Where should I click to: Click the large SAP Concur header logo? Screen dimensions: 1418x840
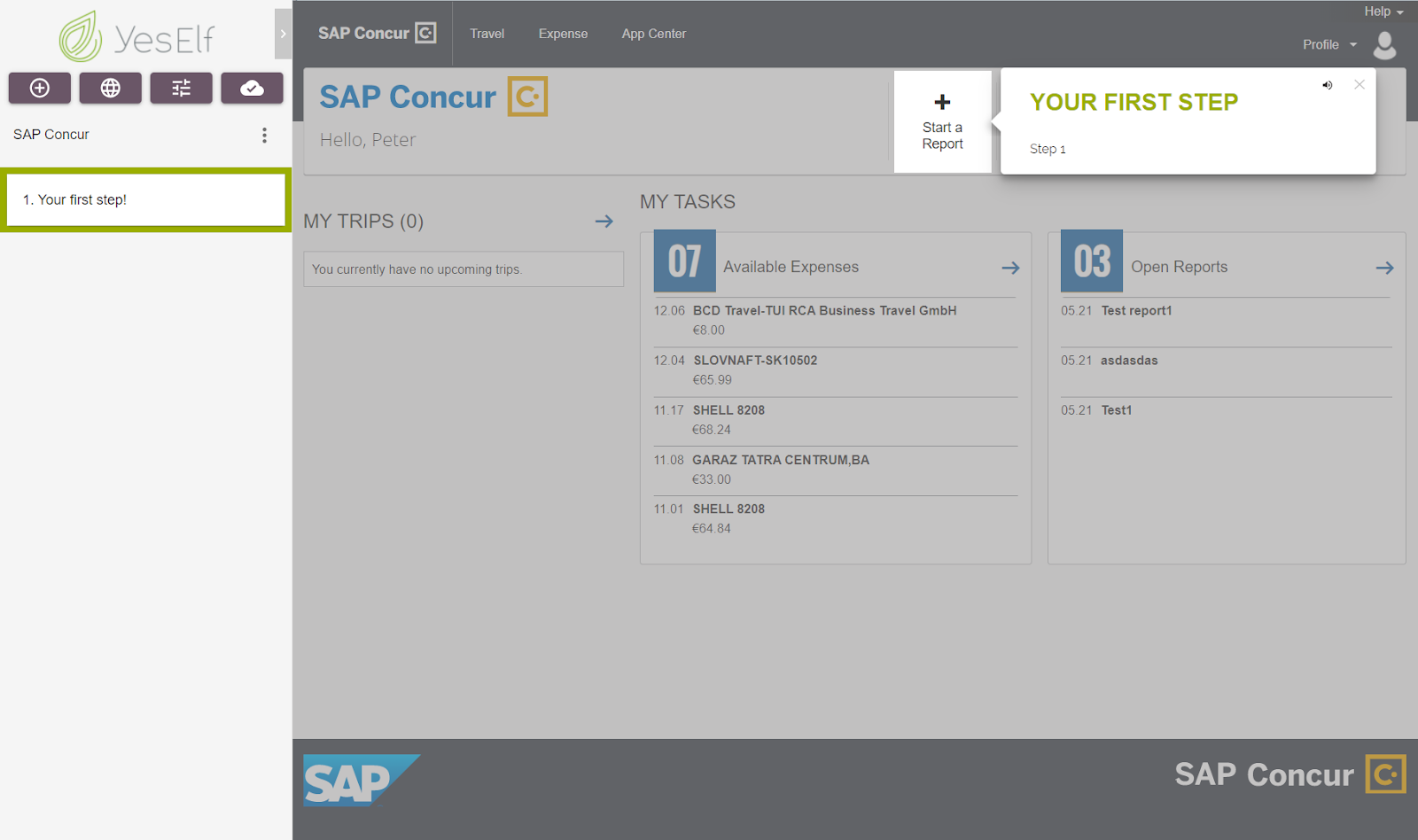click(x=433, y=97)
